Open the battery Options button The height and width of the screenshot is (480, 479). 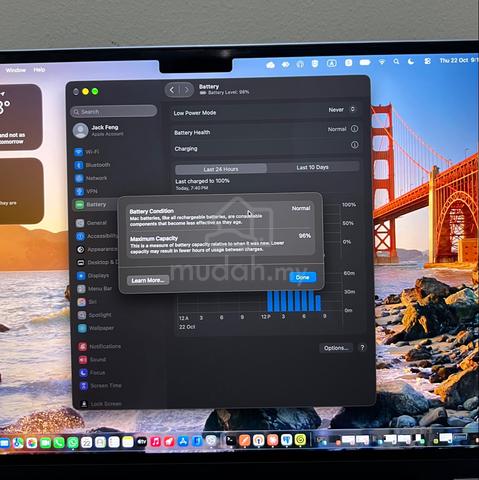click(x=336, y=348)
